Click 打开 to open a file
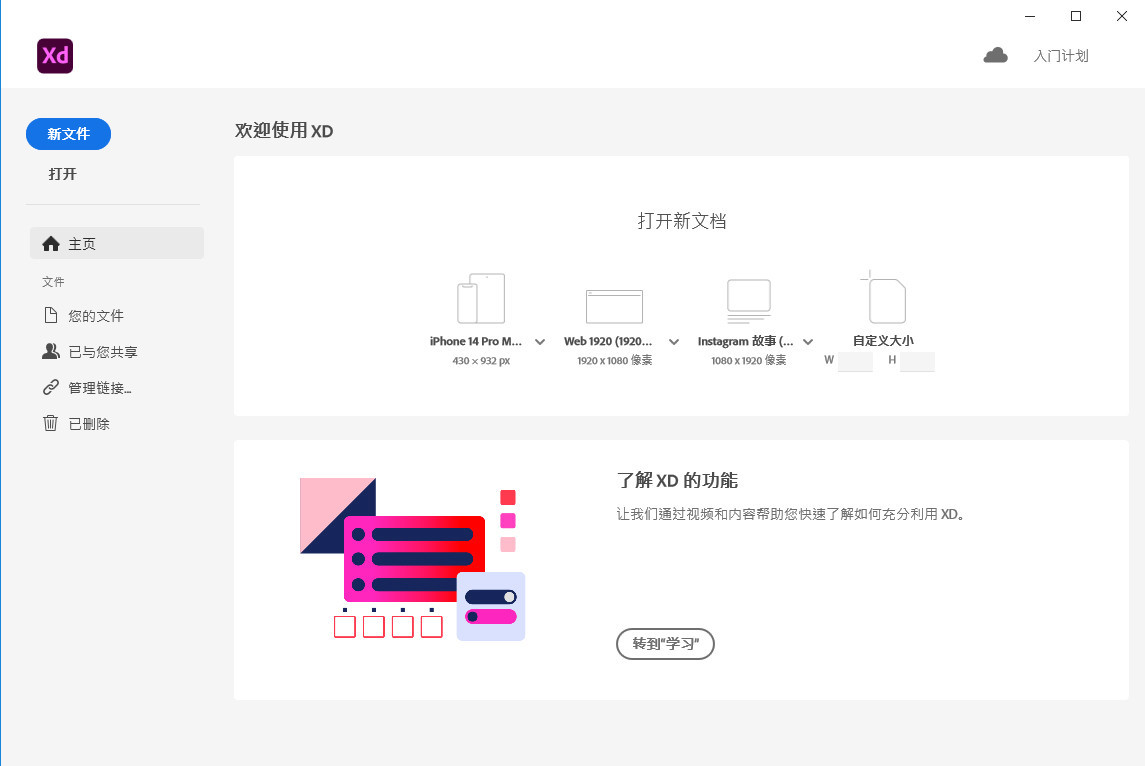The image size is (1145, 766). [63, 174]
